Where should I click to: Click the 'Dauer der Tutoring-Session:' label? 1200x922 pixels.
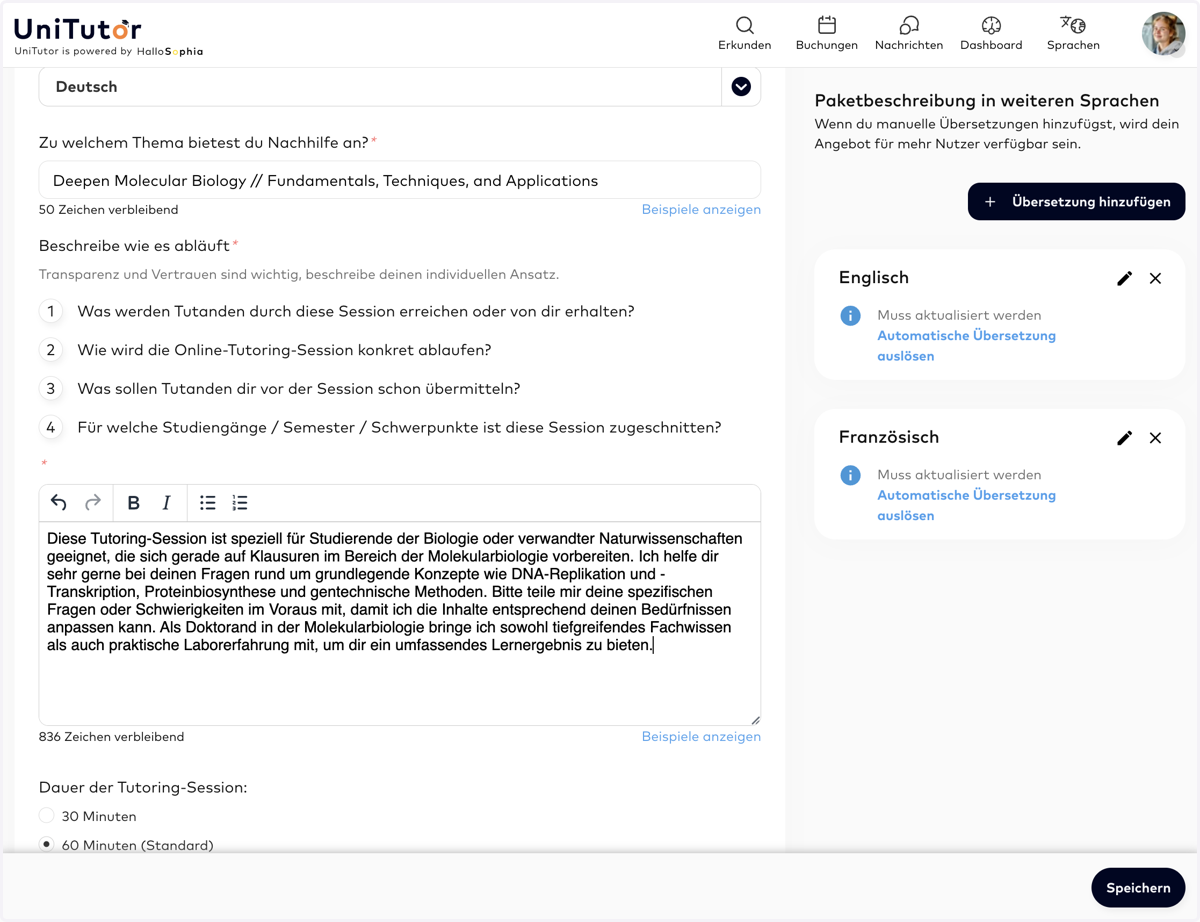[x=143, y=787]
